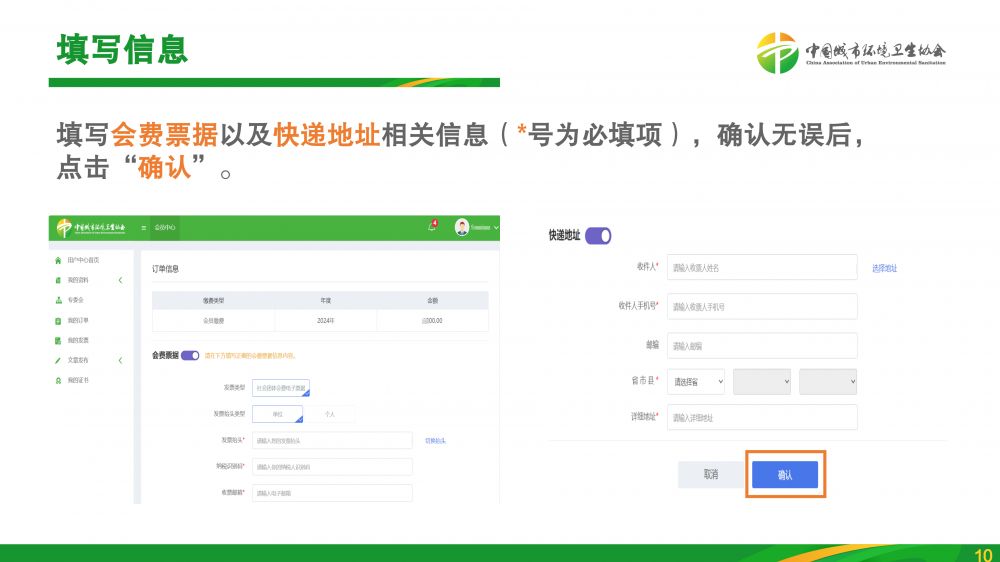Image resolution: width=1000 pixels, height=562 pixels.
Task: Click the 选择地址 link
Action: (884, 268)
